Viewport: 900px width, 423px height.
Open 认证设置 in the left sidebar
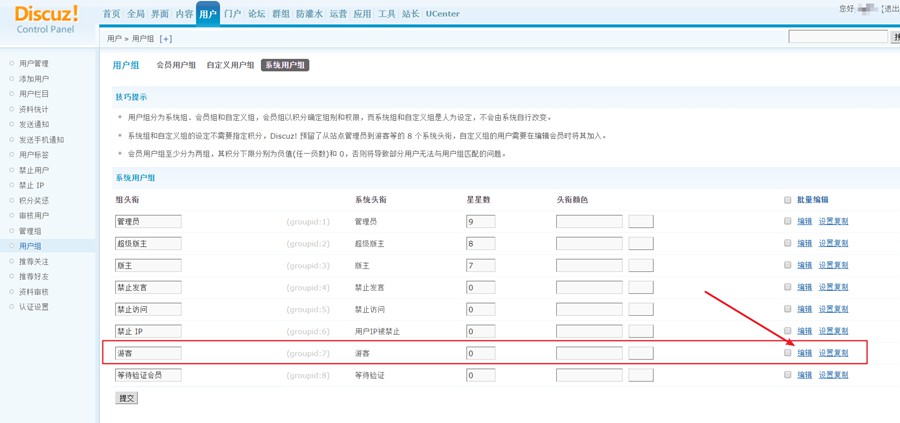coord(33,307)
